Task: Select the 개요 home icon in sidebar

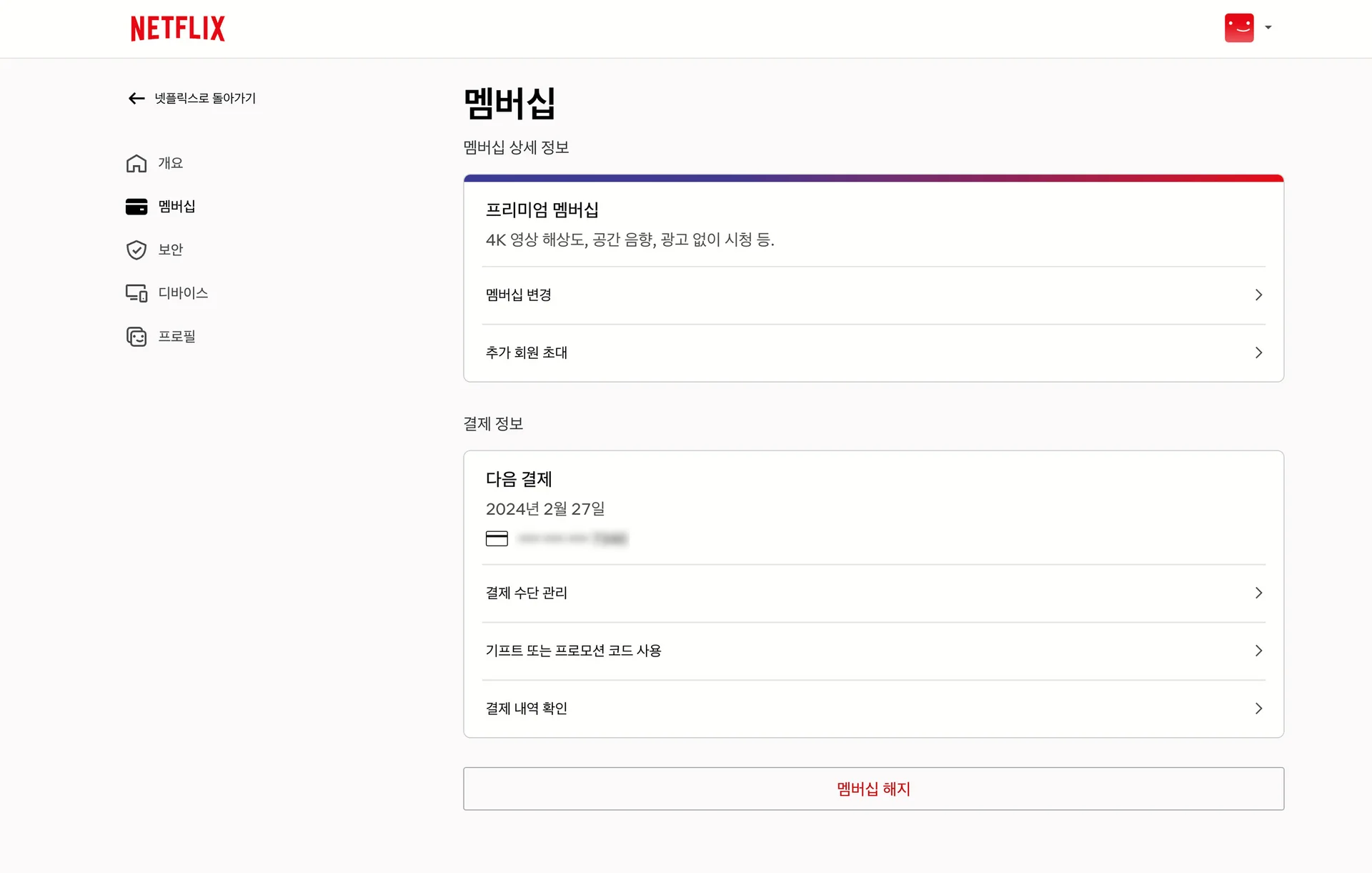Action: coord(136,163)
